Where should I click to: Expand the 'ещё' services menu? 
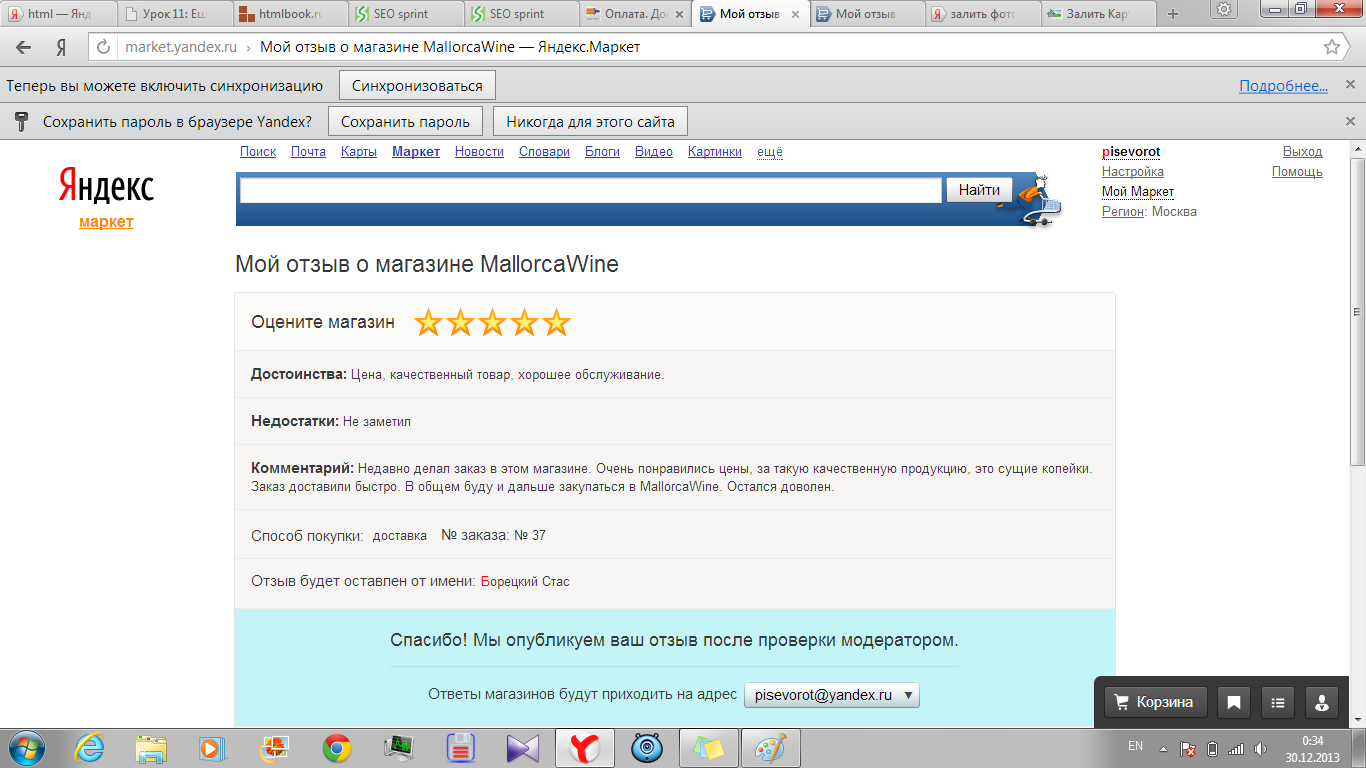click(769, 152)
